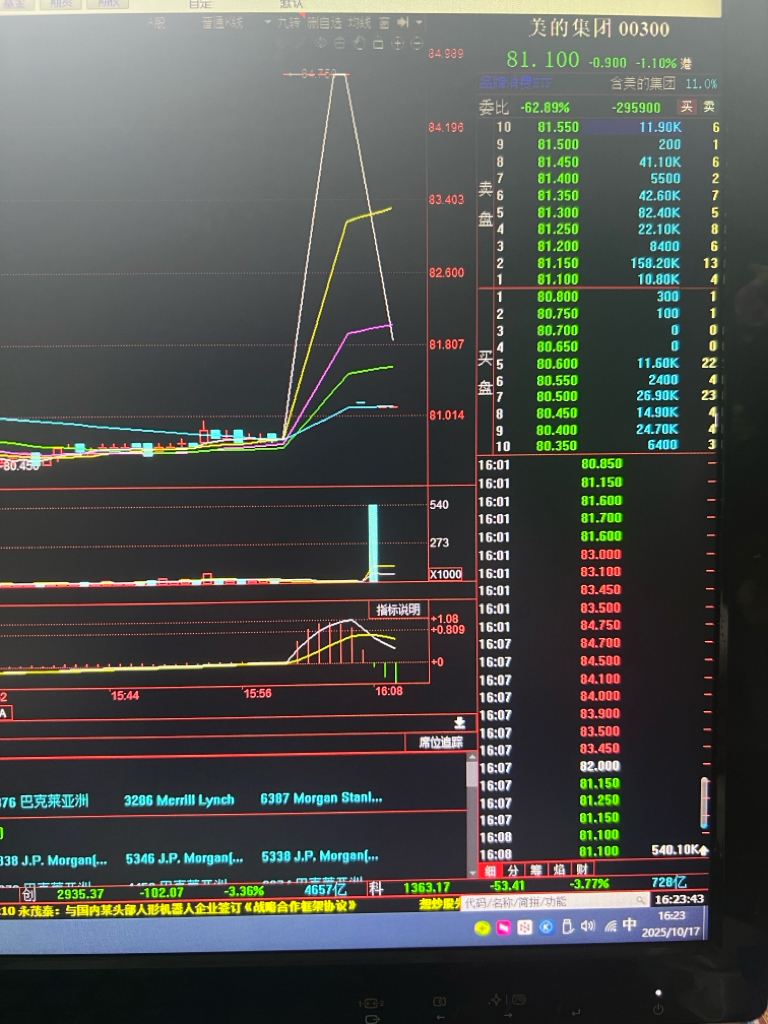Click the 默认 tab at top

click(x=291, y=4)
